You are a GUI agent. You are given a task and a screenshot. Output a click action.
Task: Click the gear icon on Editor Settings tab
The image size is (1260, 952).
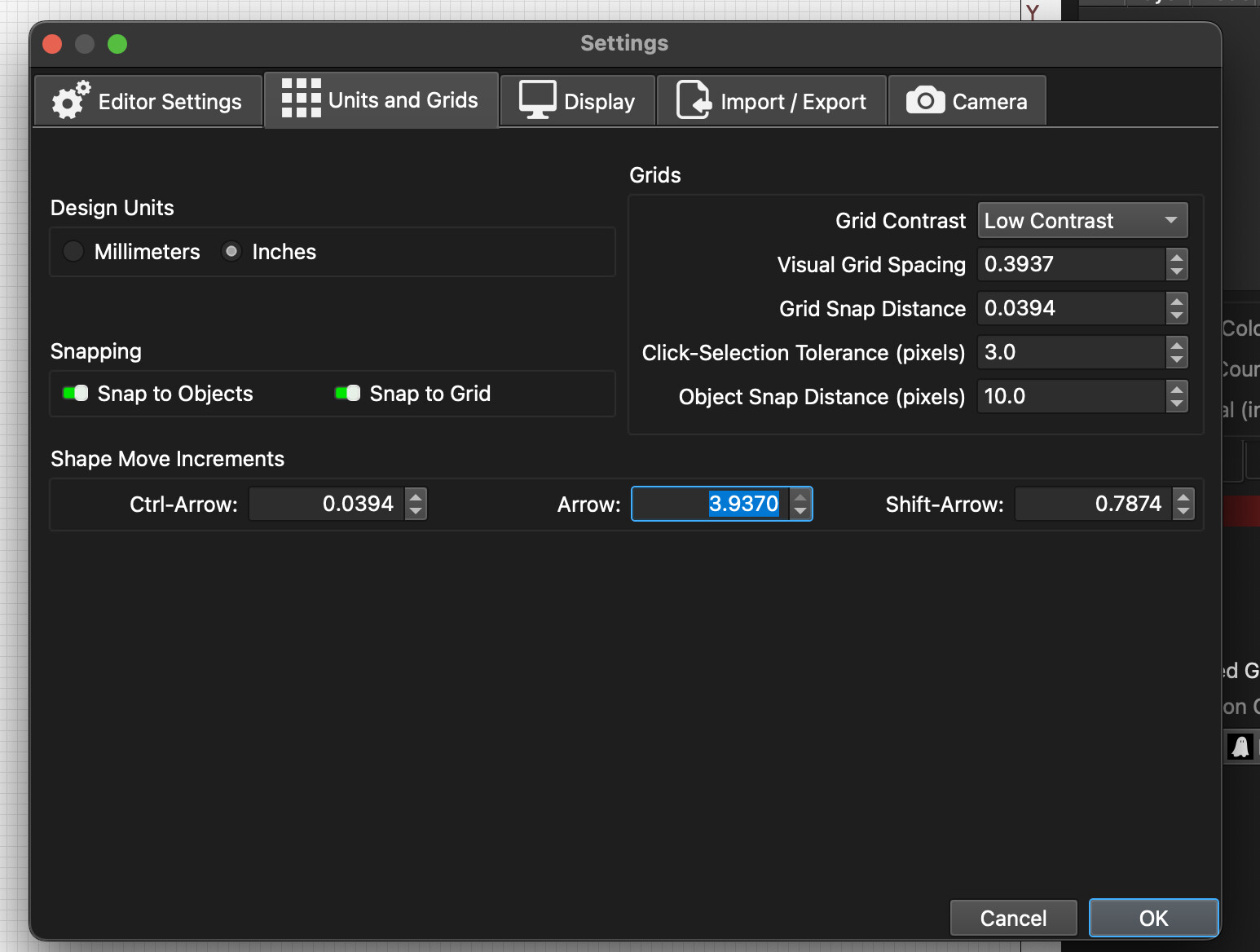(71, 101)
